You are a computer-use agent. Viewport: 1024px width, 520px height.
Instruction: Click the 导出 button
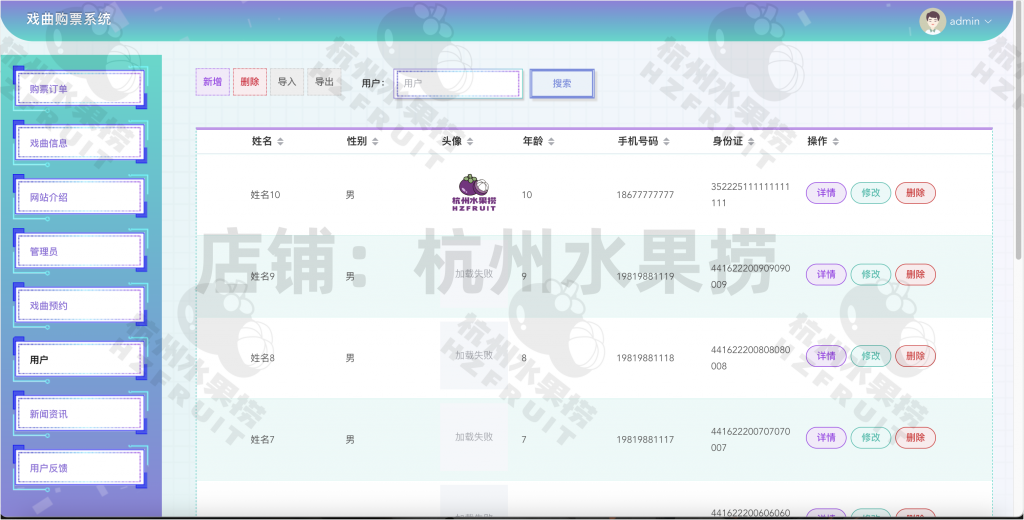tap(325, 82)
